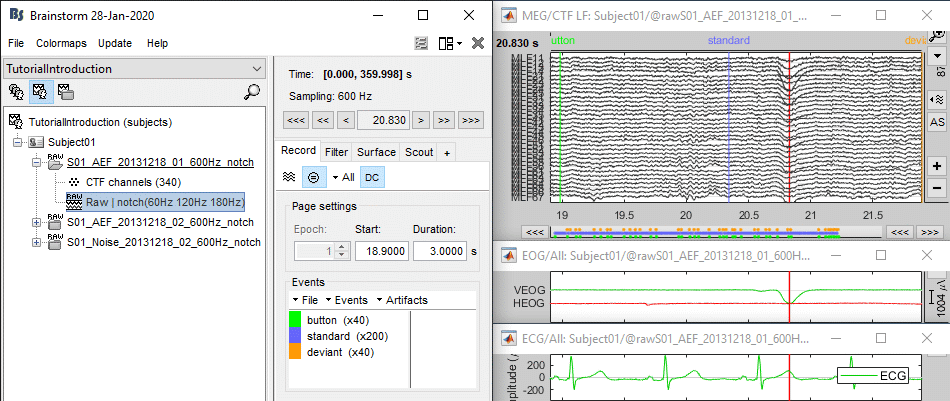This screenshot has height=401, width=950.
Task: Expand the S01_Noise_20131218_02_600Hz_notch folder
Action: point(37,242)
